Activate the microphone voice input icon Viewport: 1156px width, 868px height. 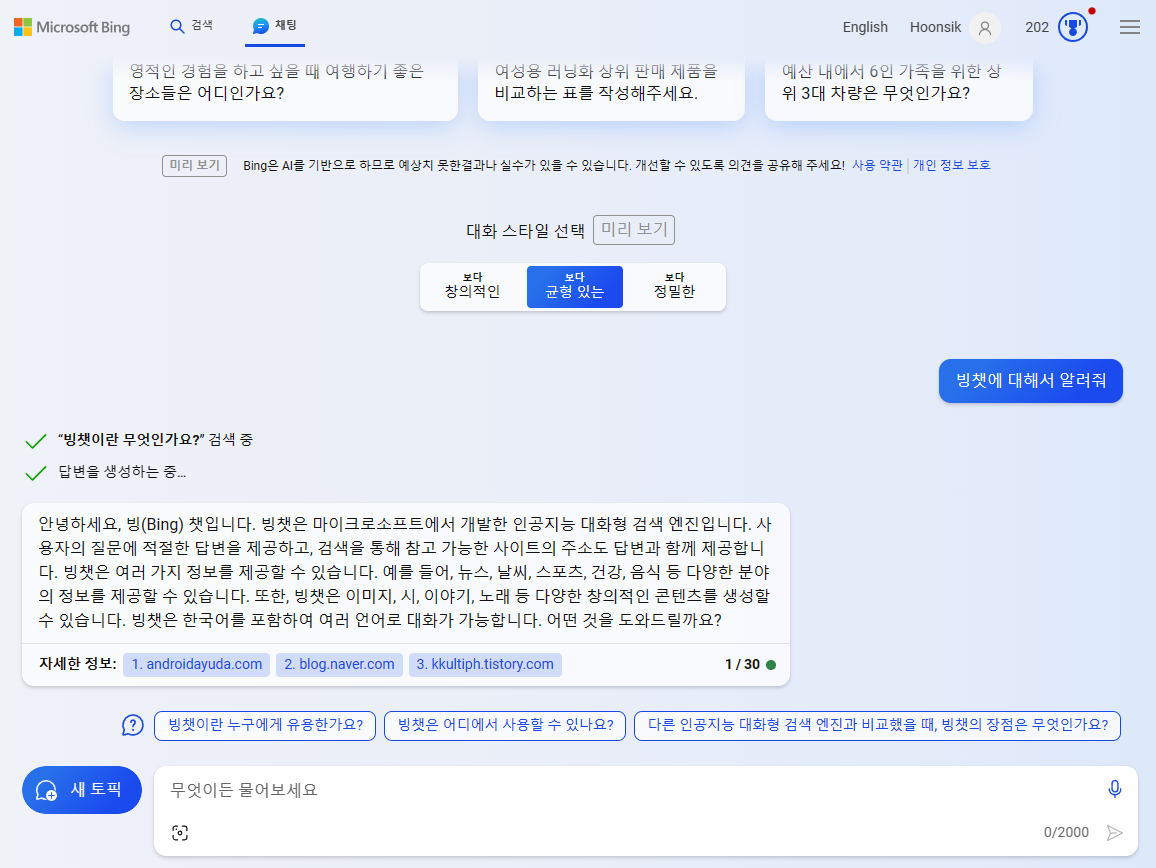click(x=1114, y=789)
